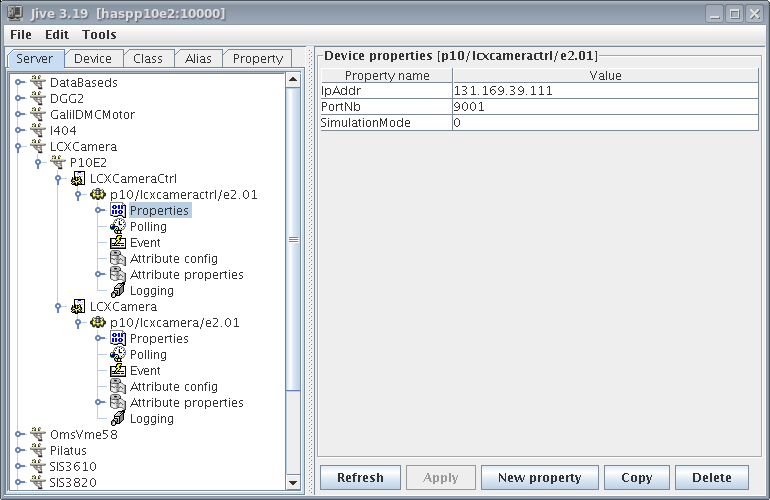Image resolution: width=770 pixels, height=500 pixels.
Task: Click the tree vertical scrollbar thumb
Action: [293, 239]
